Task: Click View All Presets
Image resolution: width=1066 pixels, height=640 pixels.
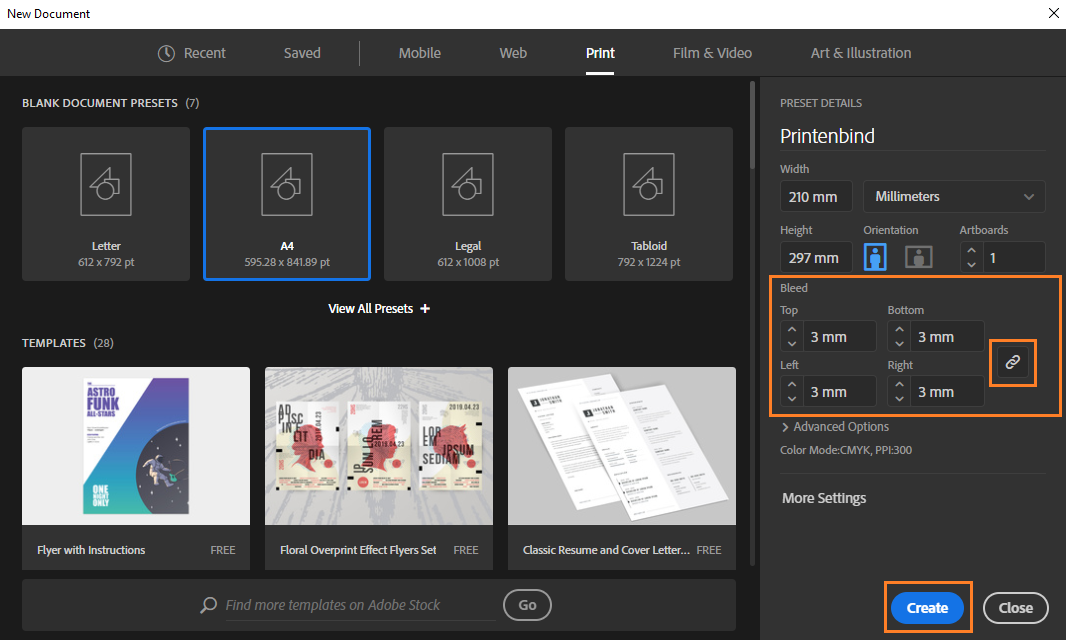Action: pos(371,308)
